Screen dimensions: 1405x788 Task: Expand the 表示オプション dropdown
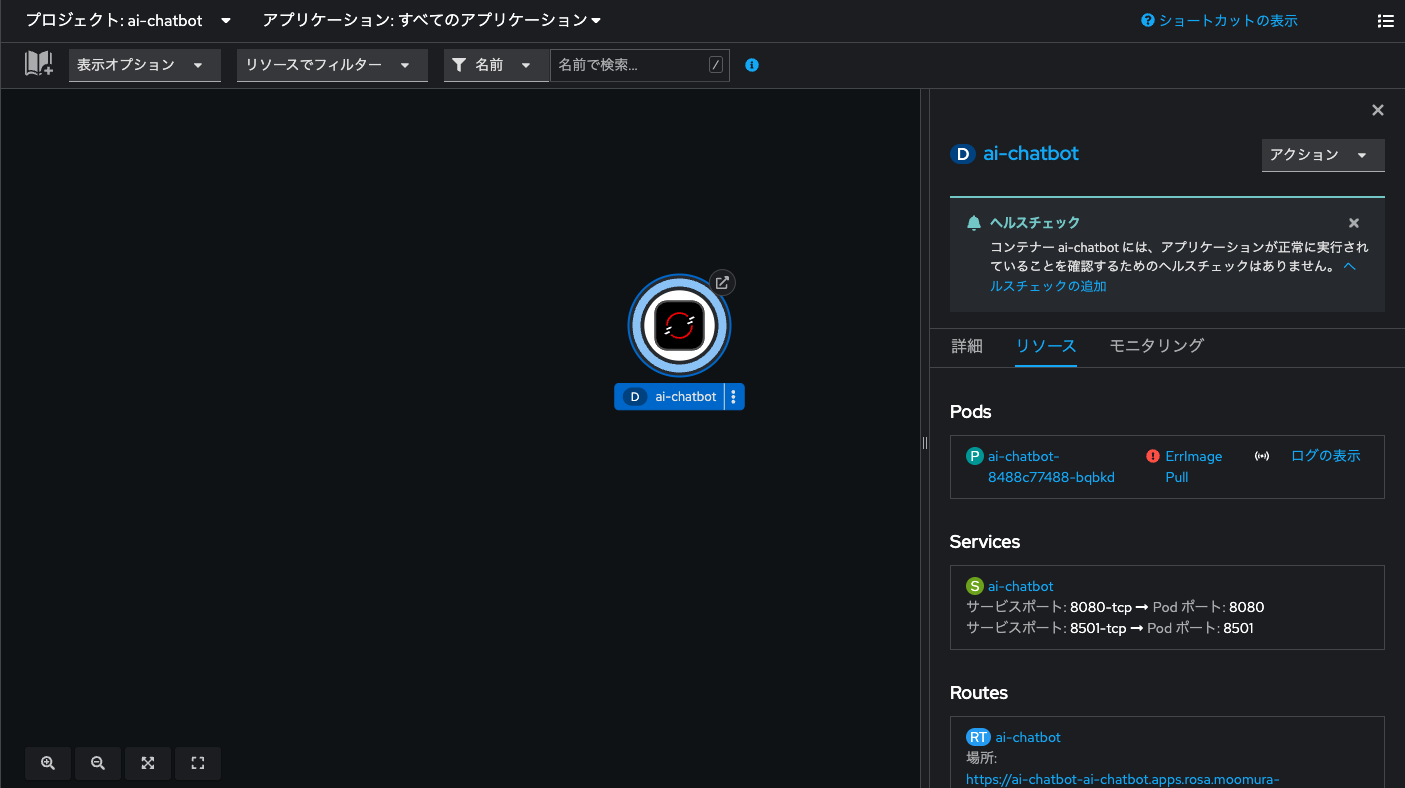(x=145, y=65)
